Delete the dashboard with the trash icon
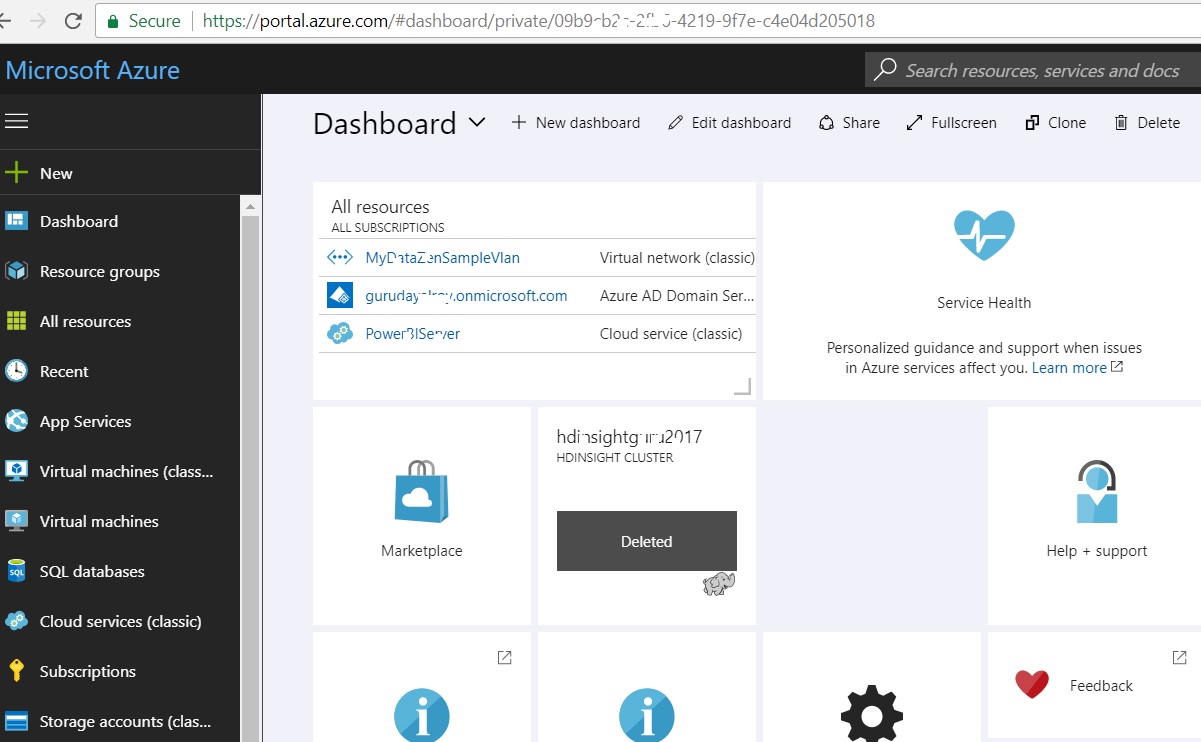 pyautogui.click(x=1120, y=122)
